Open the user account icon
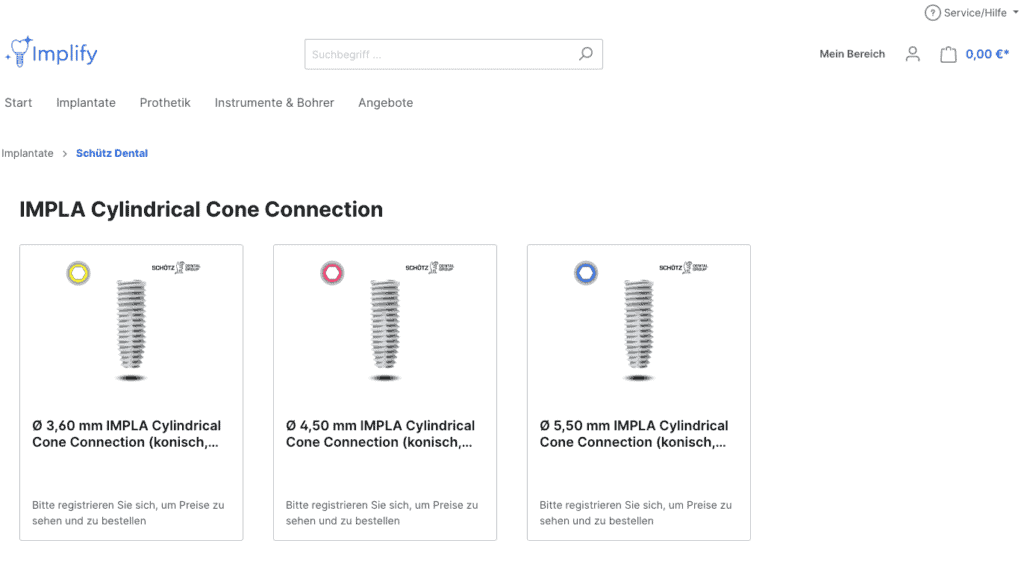 (912, 54)
